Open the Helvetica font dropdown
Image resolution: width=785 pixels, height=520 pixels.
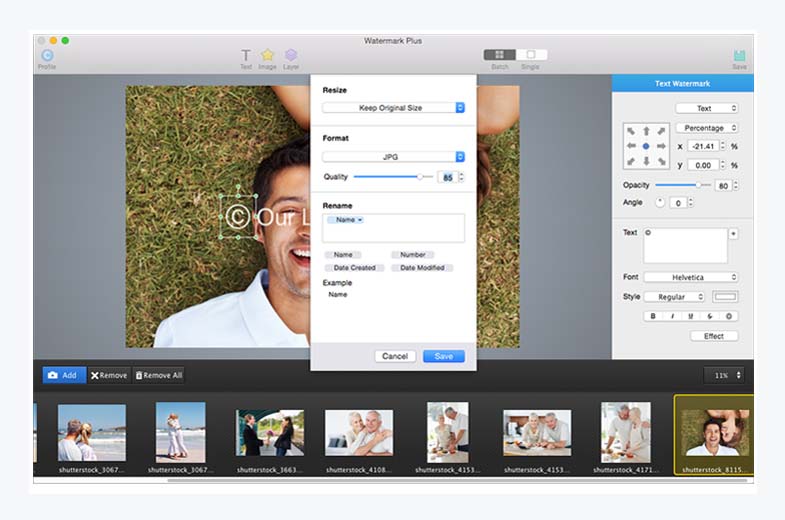click(691, 277)
